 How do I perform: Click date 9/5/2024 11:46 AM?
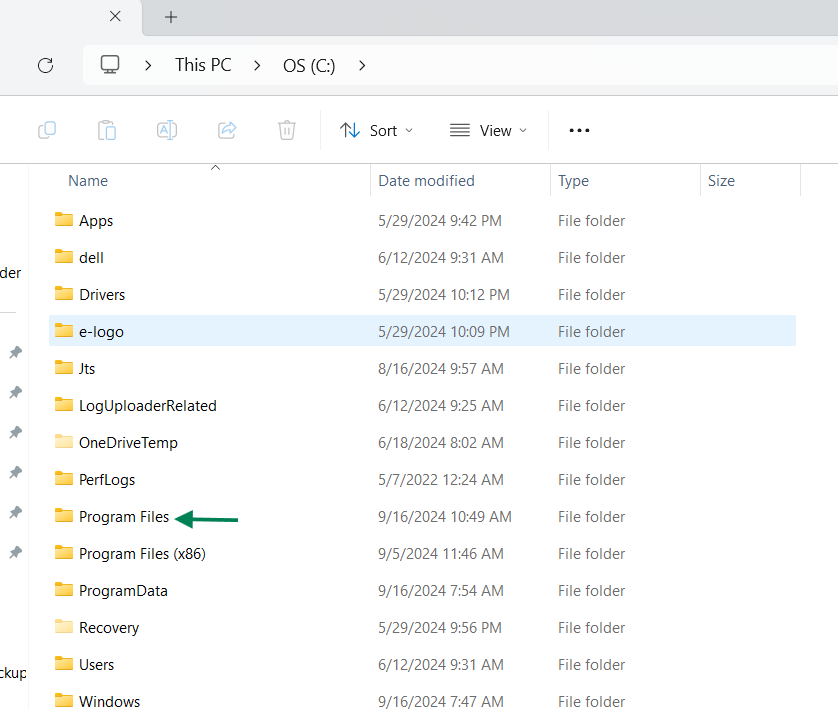(x=441, y=553)
